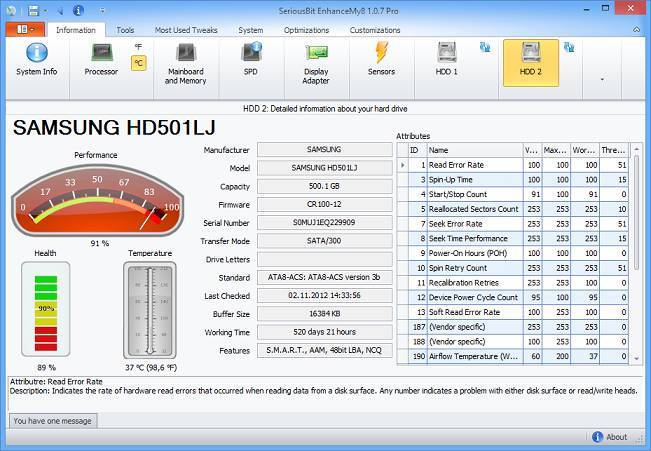Switch to the Information tab
Screen dimensions: 651x451
pyautogui.click(x=76, y=30)
